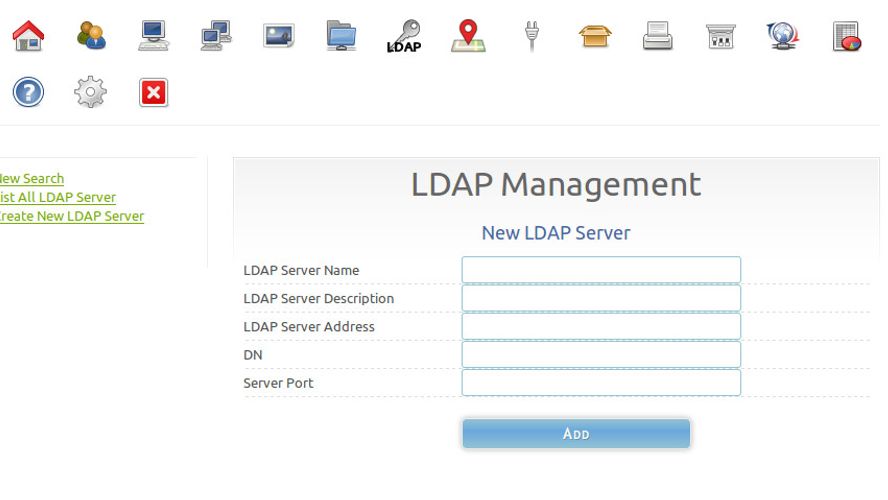Focus the LDAP Server Name field
The width and height of the screenshot is (888, 500).
click(601, 270)
